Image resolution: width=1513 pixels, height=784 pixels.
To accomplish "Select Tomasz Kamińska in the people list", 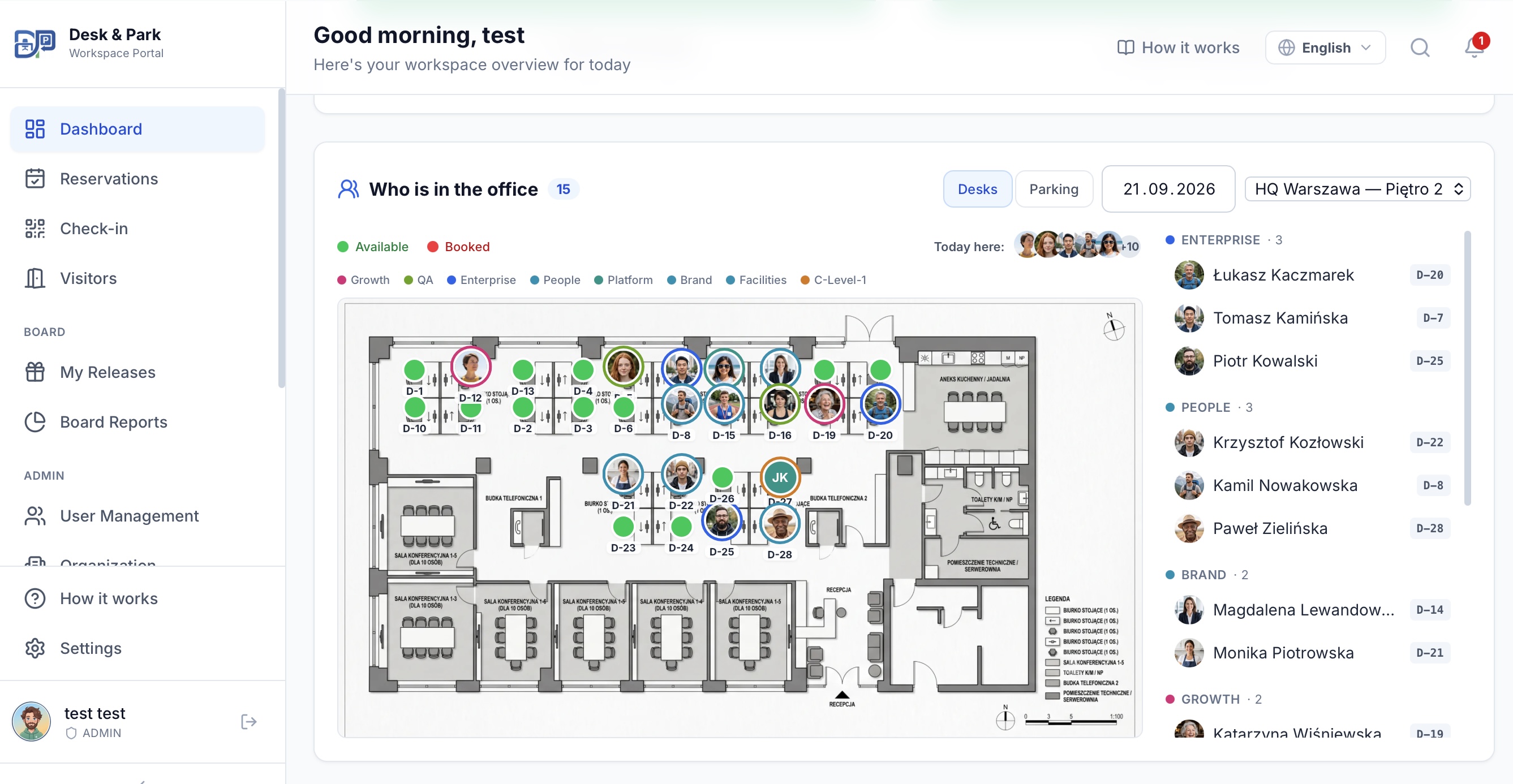I will (1313, 318).
